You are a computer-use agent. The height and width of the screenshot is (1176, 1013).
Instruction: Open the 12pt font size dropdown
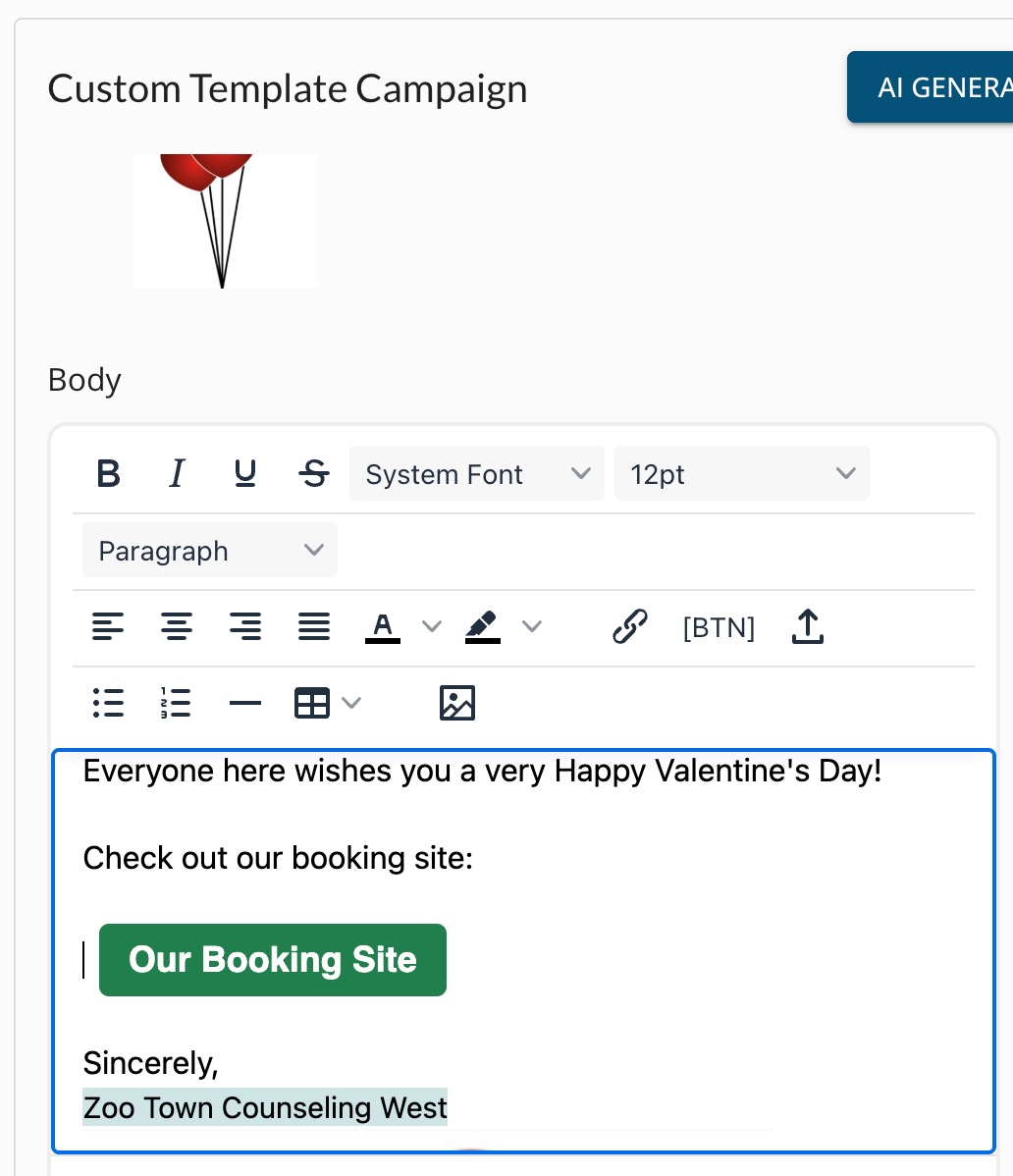741,474
